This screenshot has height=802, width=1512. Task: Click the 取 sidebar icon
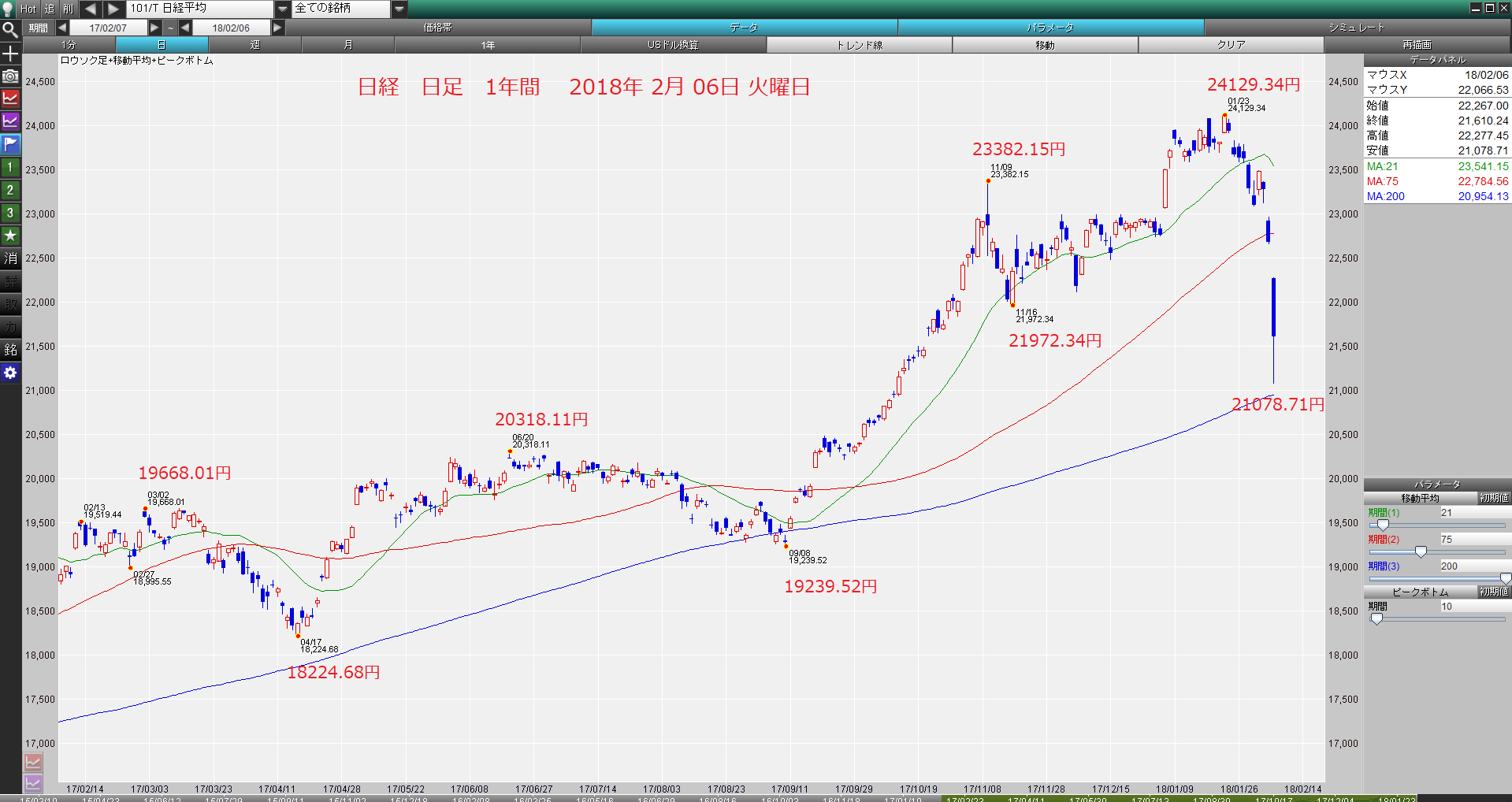click(x=10, y=305)
